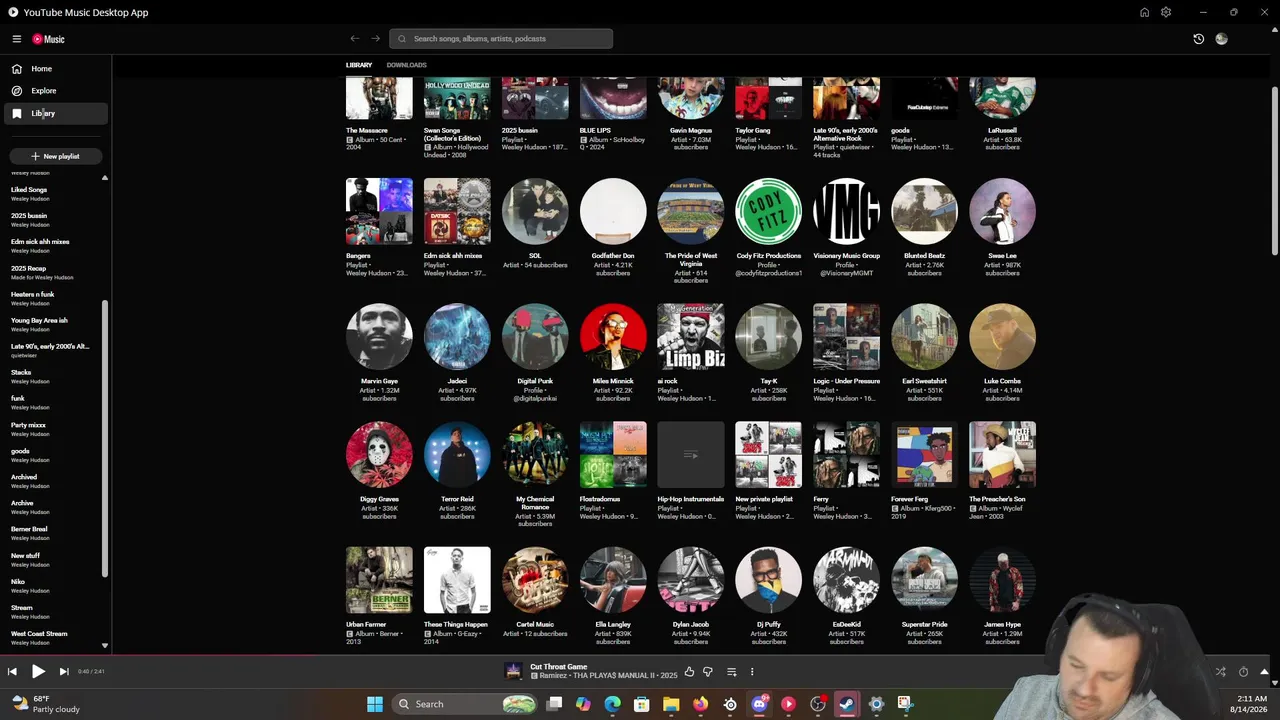Open Steam from the taskbar
1280x720 pixels.
(847, 704)
